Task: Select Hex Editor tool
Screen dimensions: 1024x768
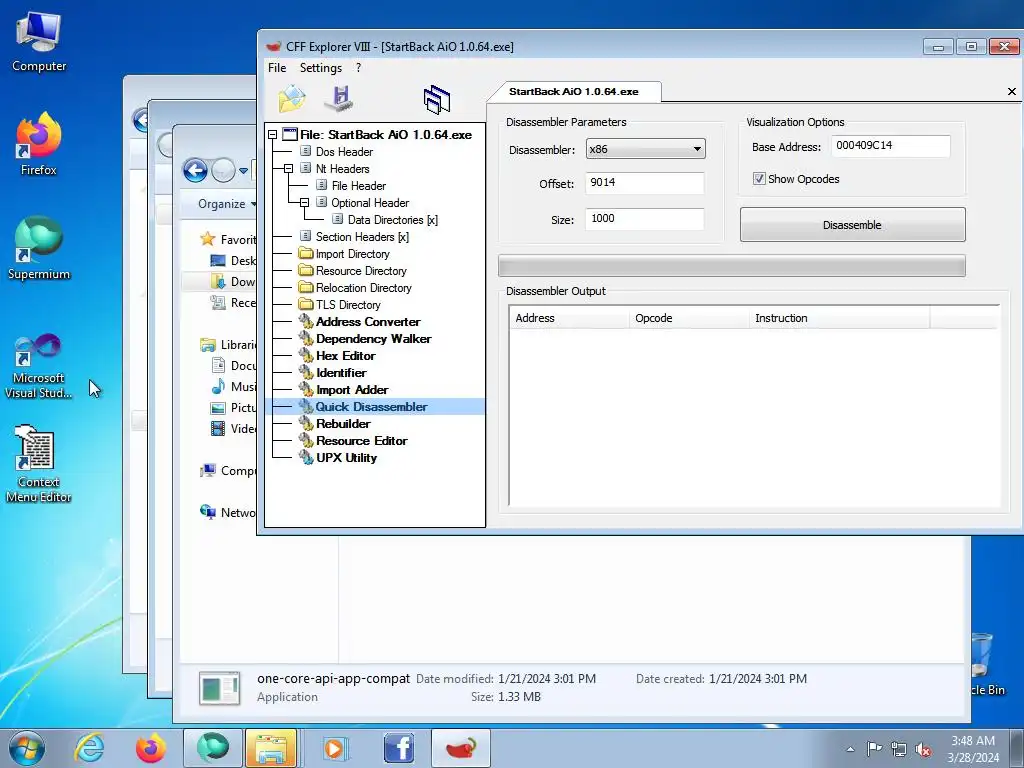Action: [345, 355]
